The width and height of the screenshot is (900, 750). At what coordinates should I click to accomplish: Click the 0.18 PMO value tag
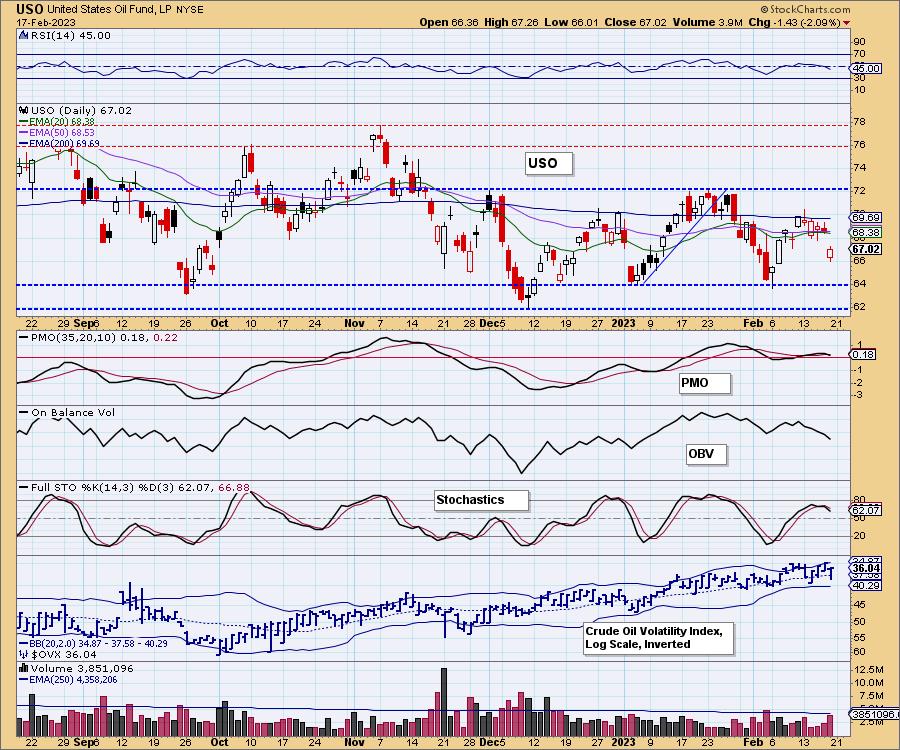(x=863, y=355)
